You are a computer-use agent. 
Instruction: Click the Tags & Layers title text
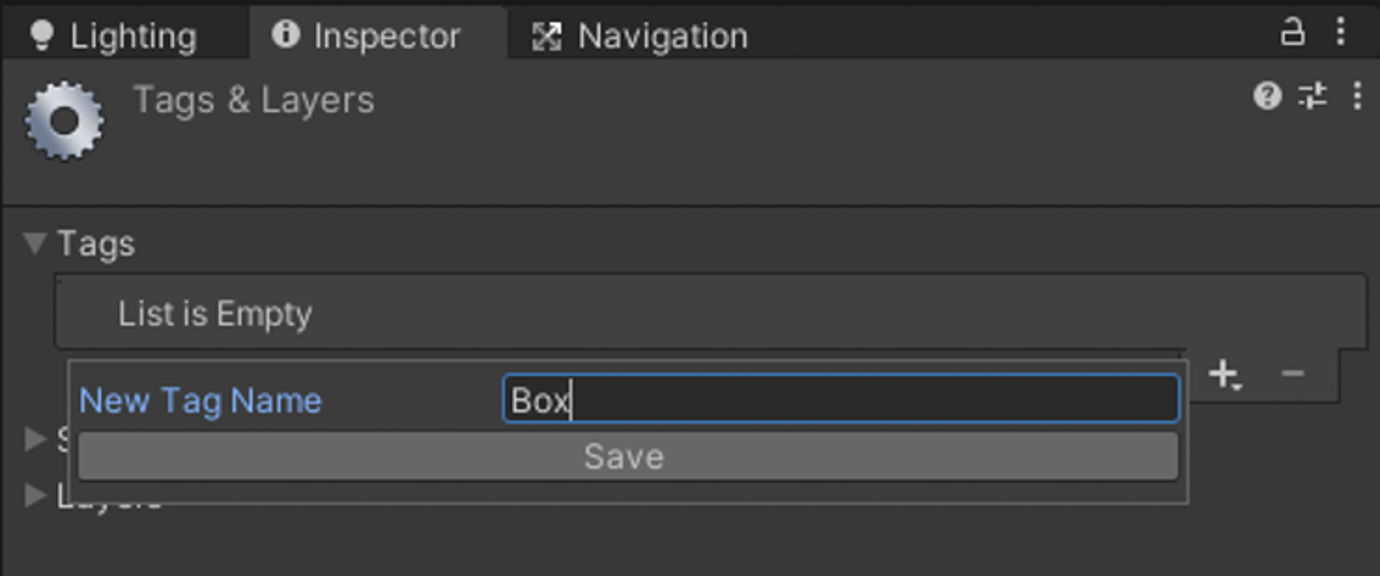click(x=254, y=100)
